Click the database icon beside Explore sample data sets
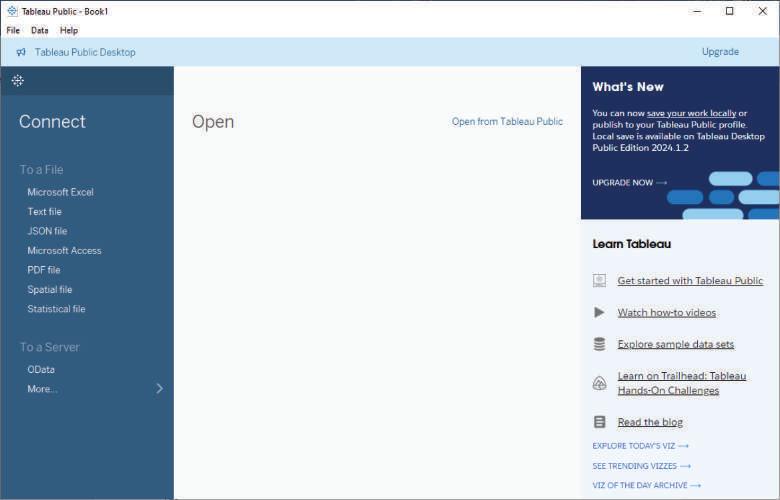The height and width of the screenshot is (500, 780). pyautogui.click(x=599, y=344)
